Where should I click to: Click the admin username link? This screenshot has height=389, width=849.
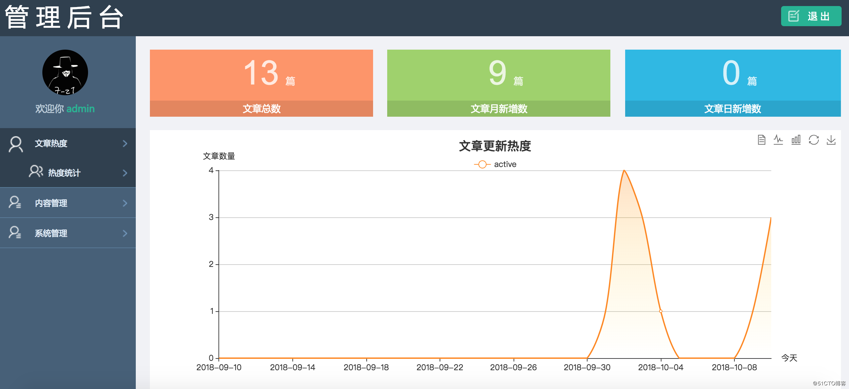click(81, 108)
